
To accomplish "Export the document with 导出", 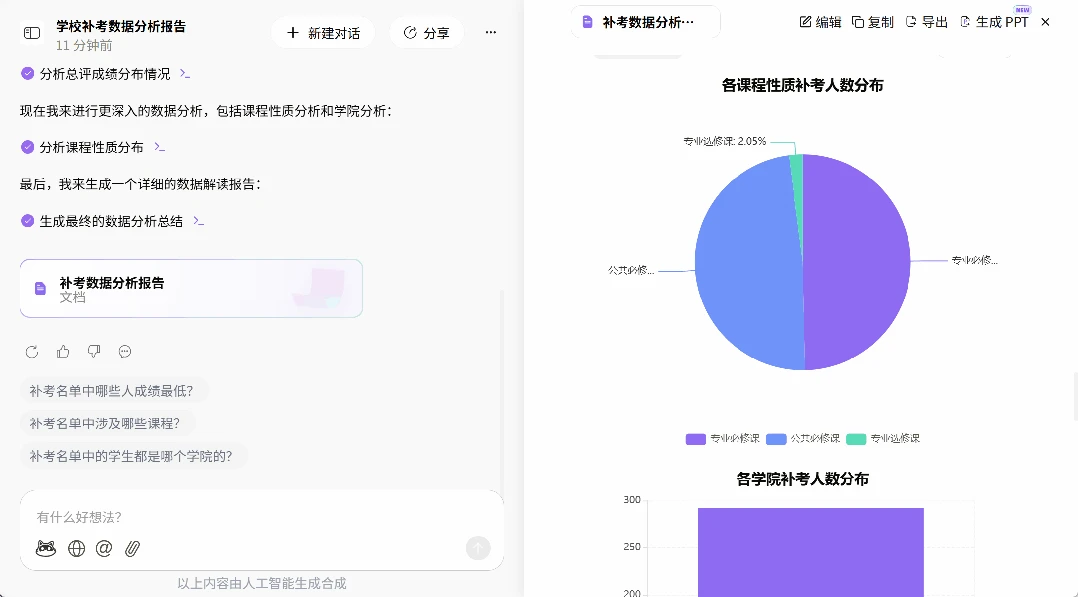I will [x=927, y=22].
